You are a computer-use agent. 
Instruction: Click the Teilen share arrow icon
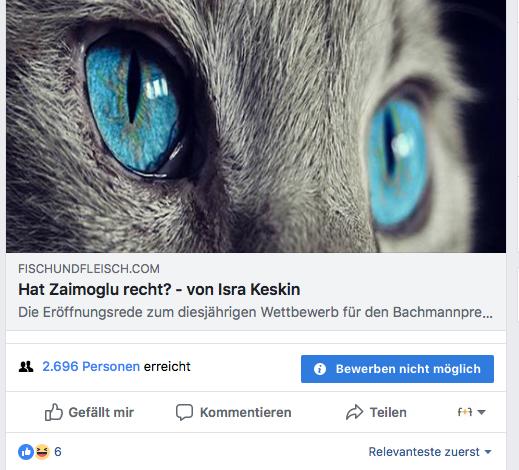pos(354,412)
